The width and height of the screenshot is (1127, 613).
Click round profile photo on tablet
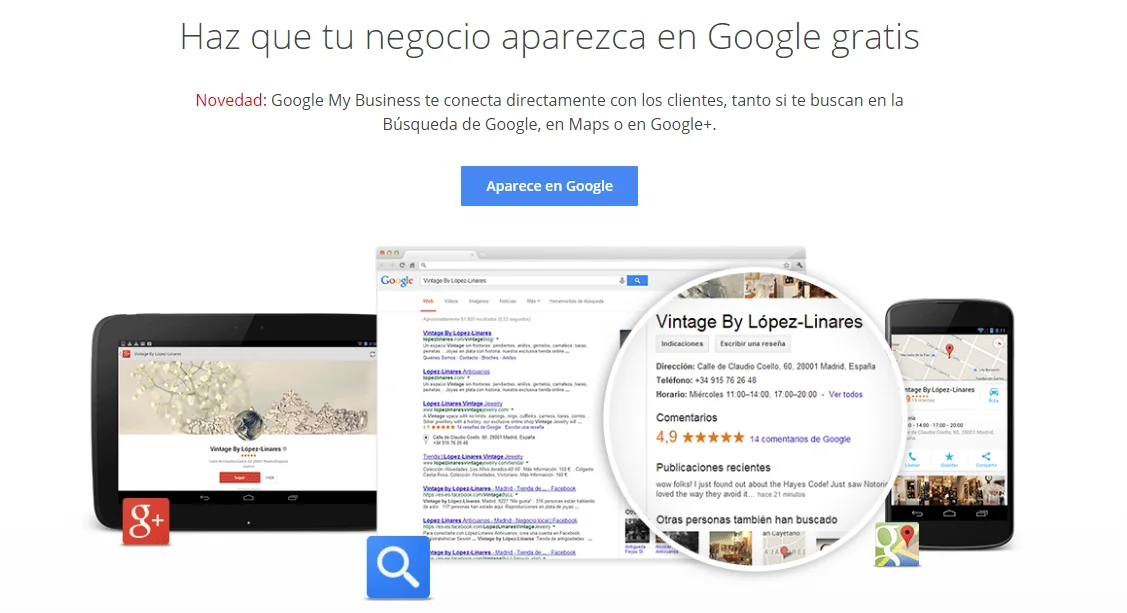[247, 423]
